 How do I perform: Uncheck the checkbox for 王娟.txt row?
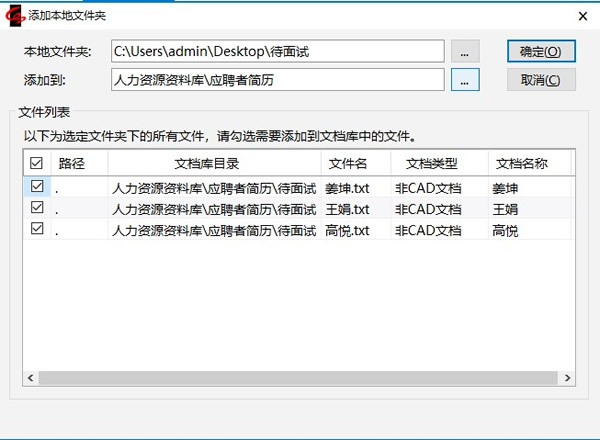(37, 208)
